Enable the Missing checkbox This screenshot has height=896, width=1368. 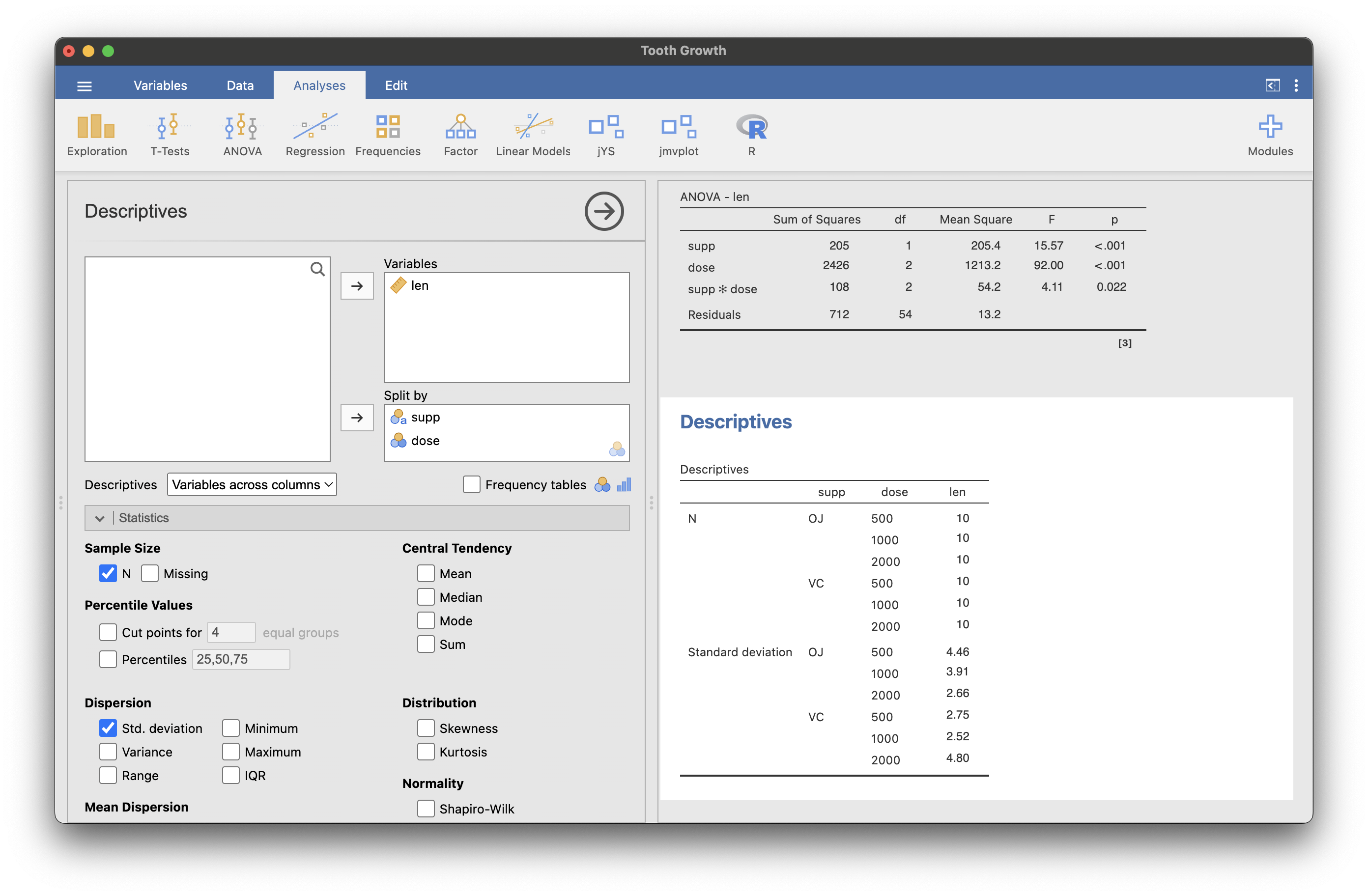[x=149, y=573]
